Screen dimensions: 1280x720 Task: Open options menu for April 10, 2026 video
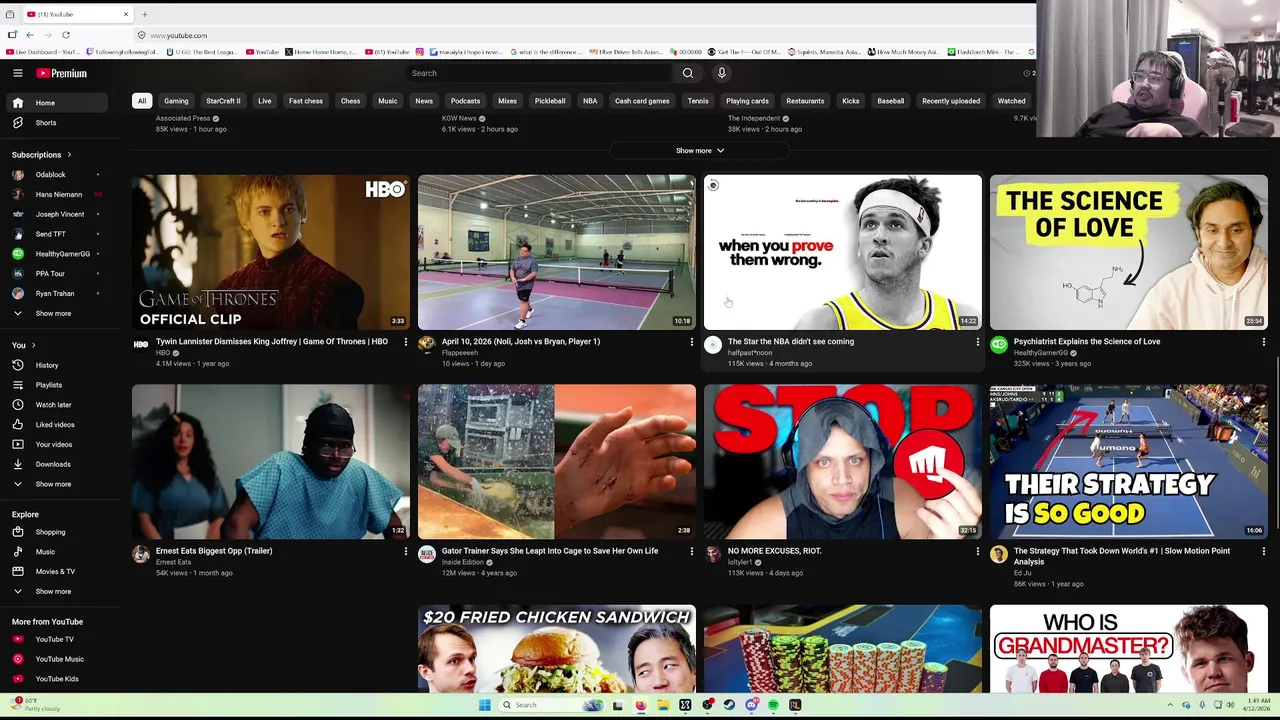tap(691, 342)
